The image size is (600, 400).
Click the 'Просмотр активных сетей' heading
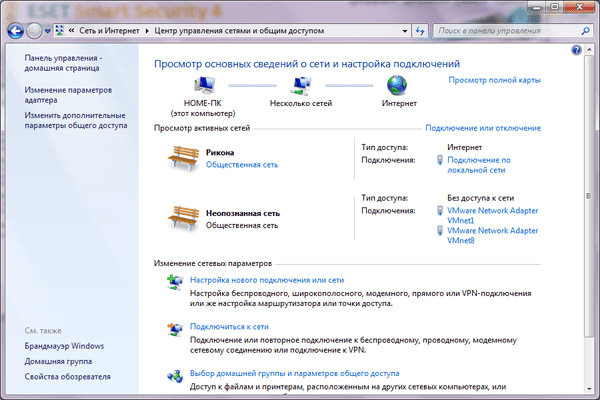202,128
